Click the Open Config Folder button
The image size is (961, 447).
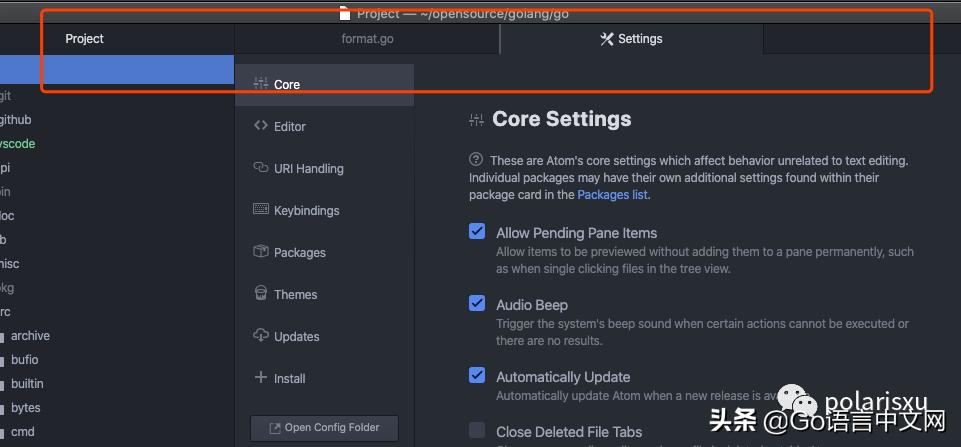tap(324, 428)
